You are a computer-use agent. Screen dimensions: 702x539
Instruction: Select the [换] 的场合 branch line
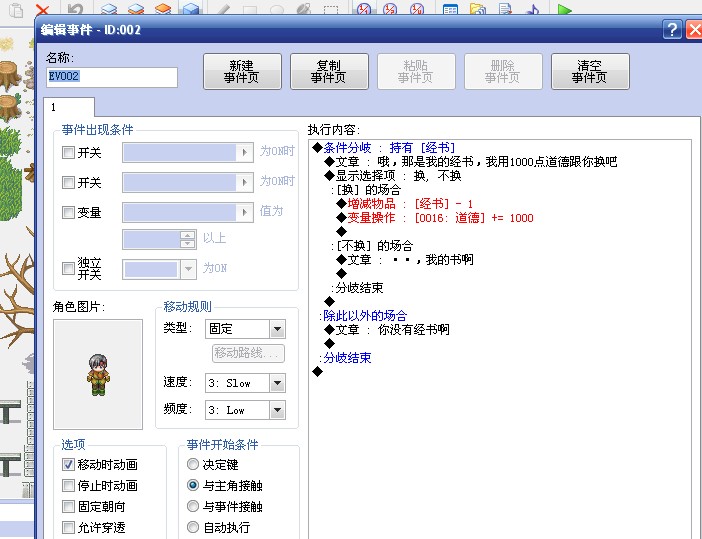pyautogui.click(x=366, y=189)
